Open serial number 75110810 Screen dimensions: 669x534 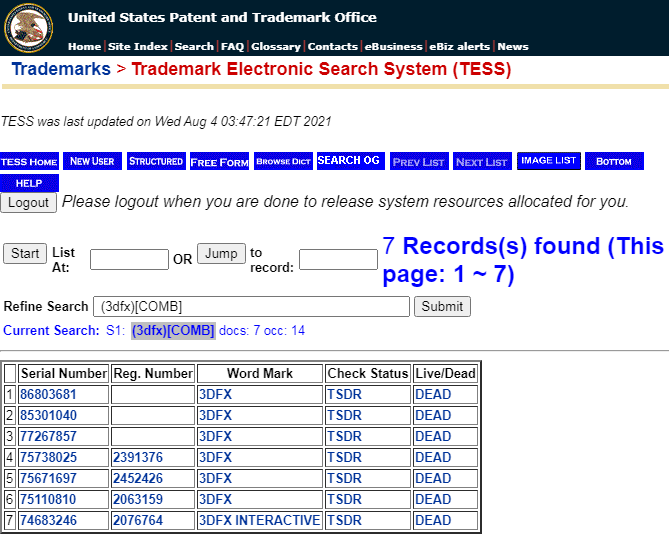point(48,499)
